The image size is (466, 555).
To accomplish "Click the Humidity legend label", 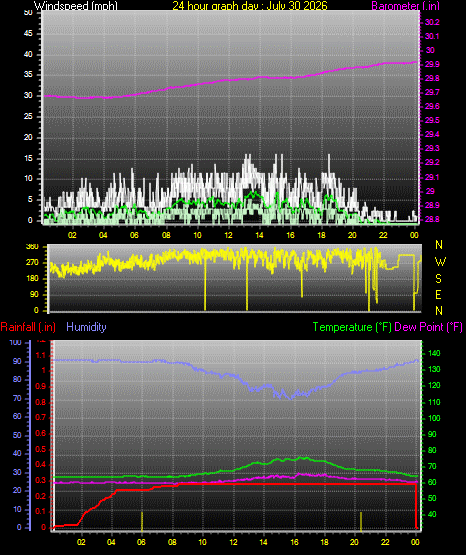I will pyautogui.click(x=86, y=327).
